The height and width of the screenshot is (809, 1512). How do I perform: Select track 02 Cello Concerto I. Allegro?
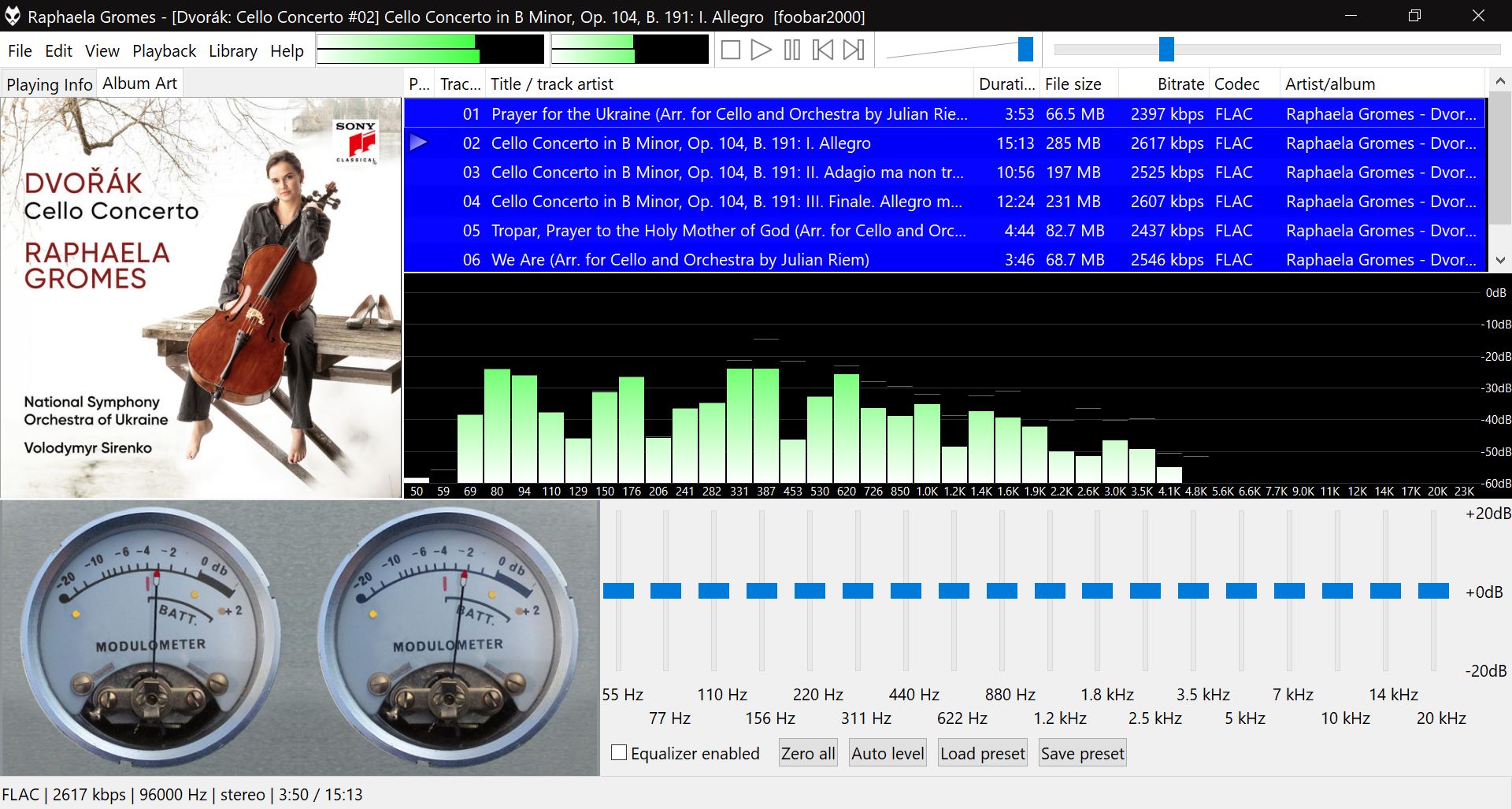pos(945,143)
